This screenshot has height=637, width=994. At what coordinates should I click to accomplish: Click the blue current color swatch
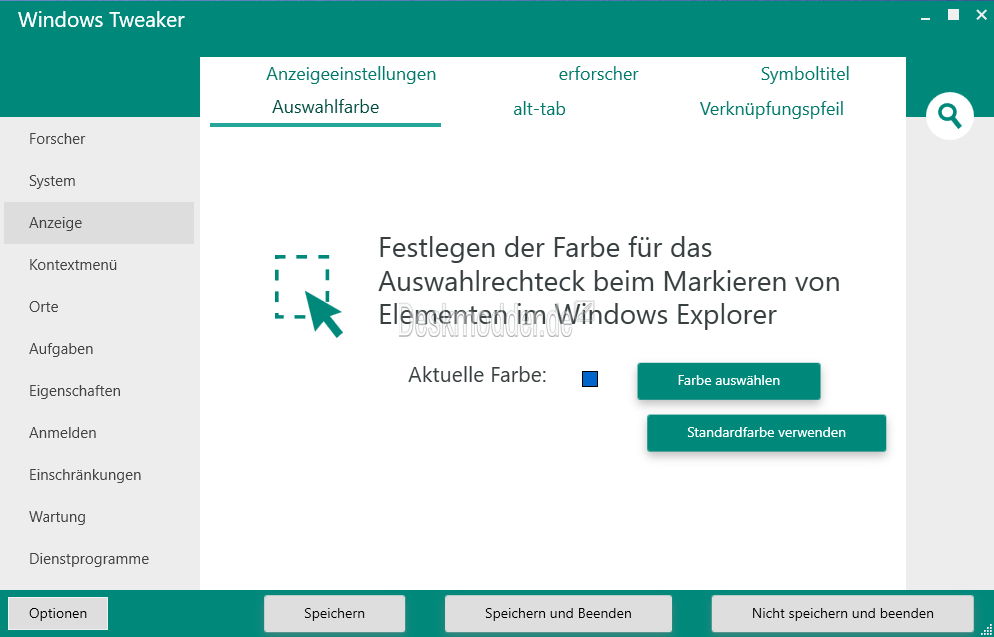click(x=590, y=379)
